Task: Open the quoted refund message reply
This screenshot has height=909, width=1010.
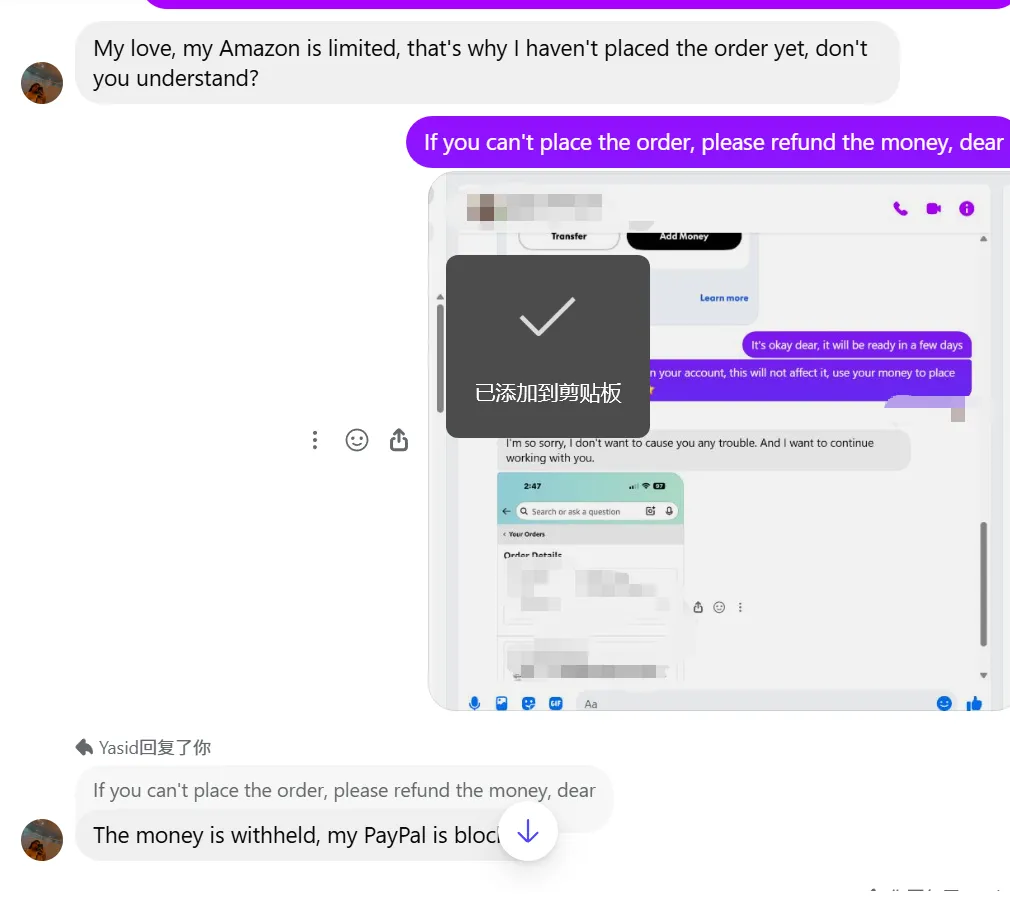Action: 344,790
